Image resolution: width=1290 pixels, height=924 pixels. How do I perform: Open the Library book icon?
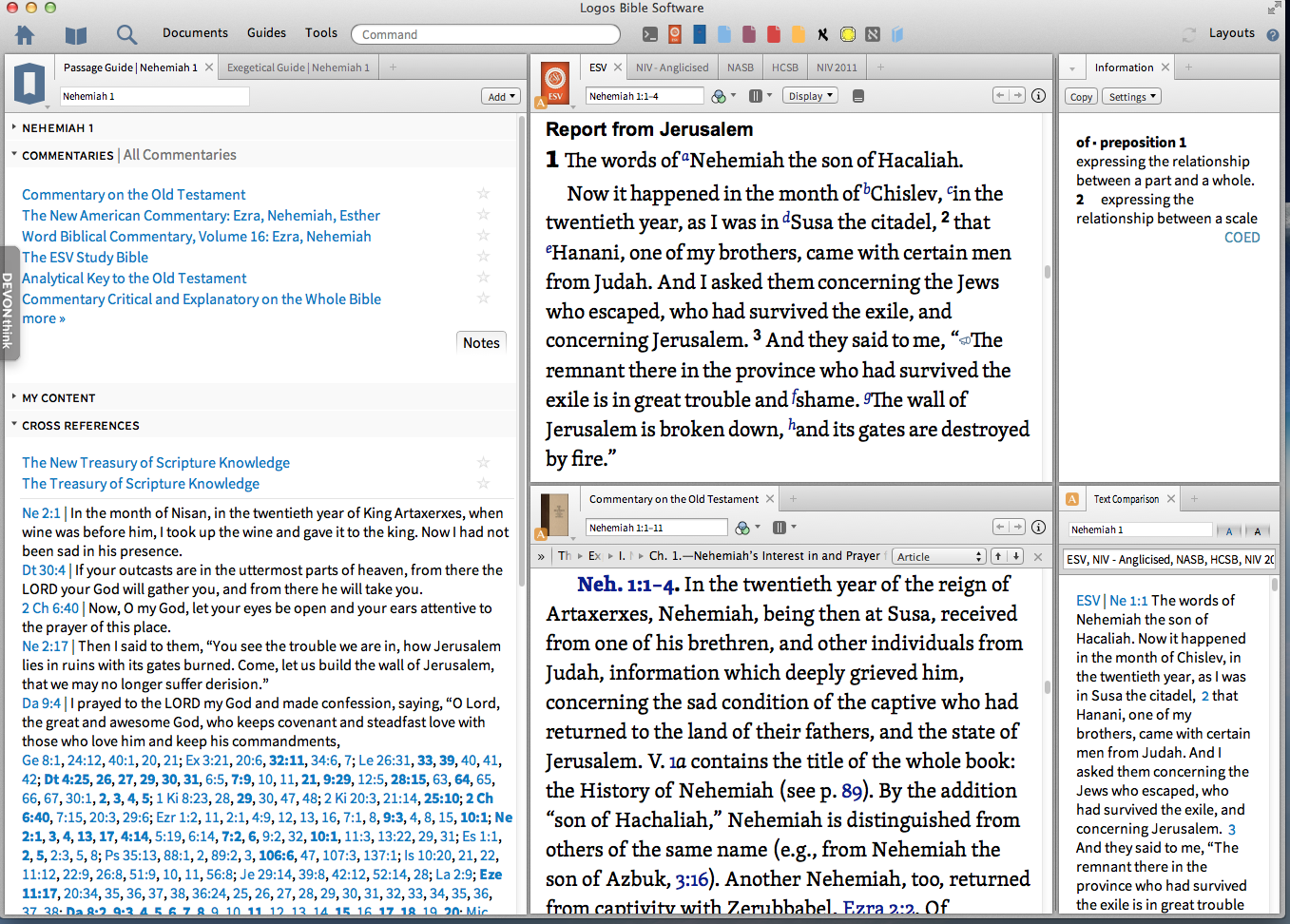76,35
